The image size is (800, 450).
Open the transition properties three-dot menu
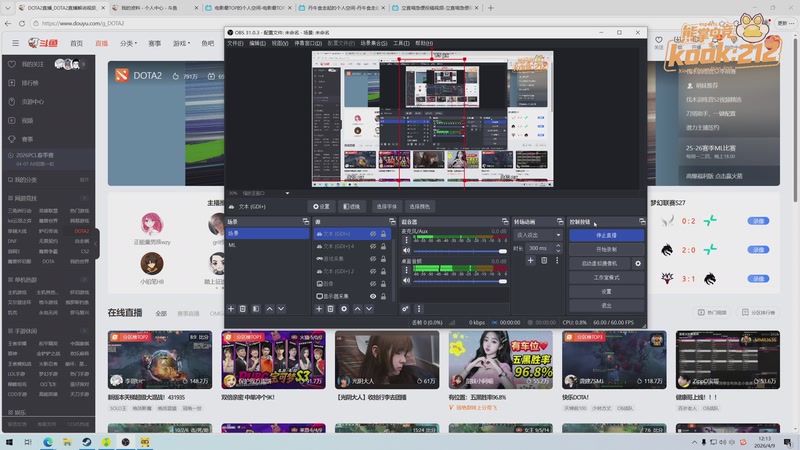(x=557, y=260)
